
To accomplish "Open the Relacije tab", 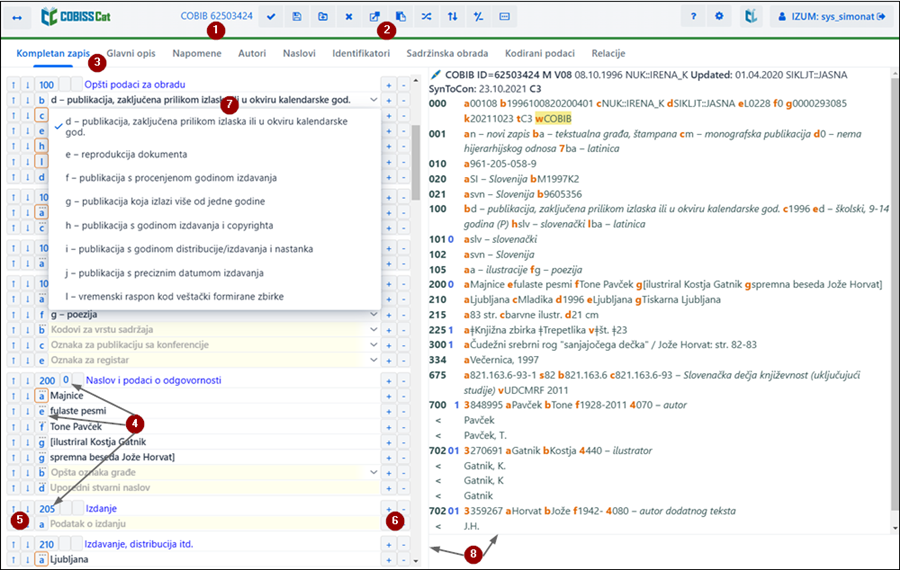I will coord(608,53).
